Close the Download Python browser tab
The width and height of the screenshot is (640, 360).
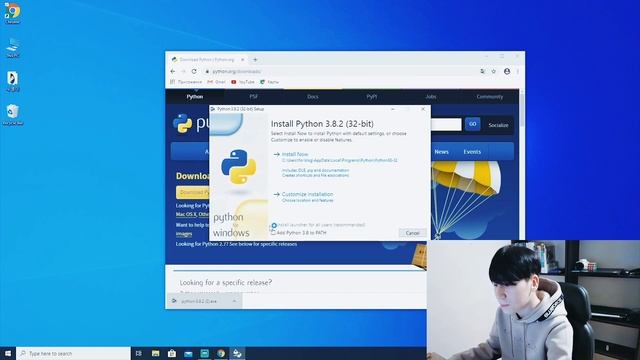tap(242, 60)
